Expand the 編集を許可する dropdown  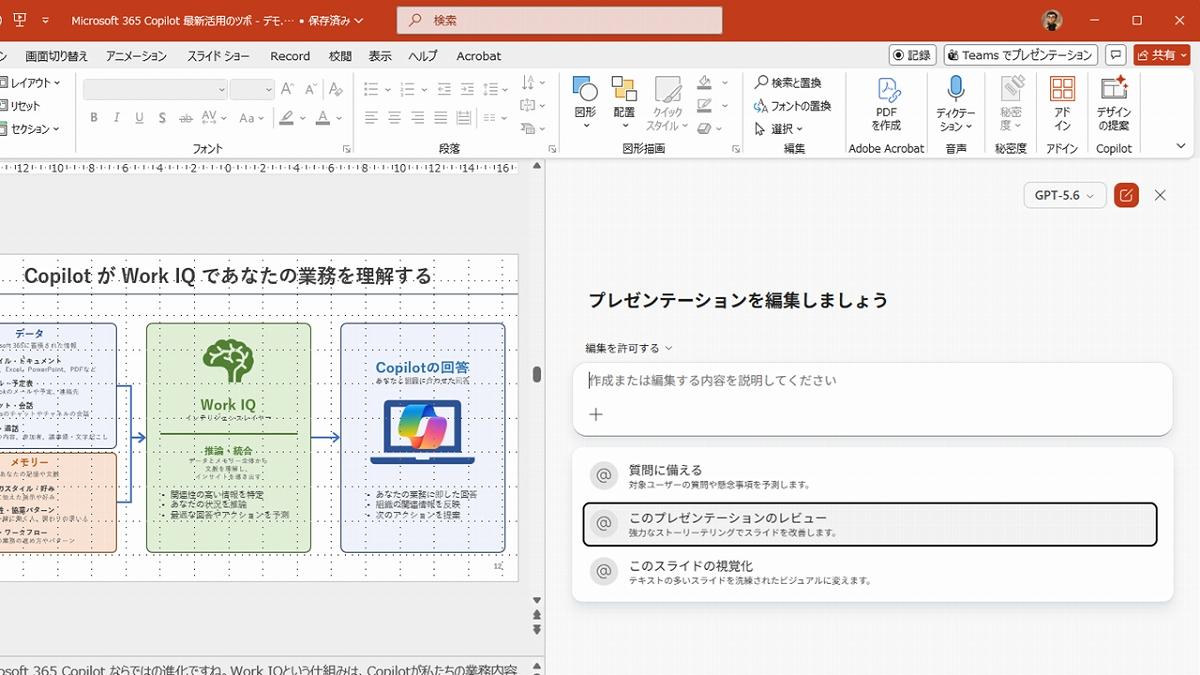[629, 348]
